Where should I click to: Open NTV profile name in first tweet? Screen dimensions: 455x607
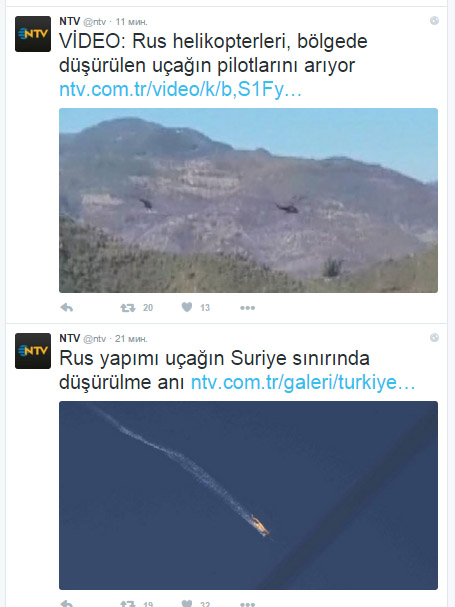pyautogui.click(x=69, y=21)
